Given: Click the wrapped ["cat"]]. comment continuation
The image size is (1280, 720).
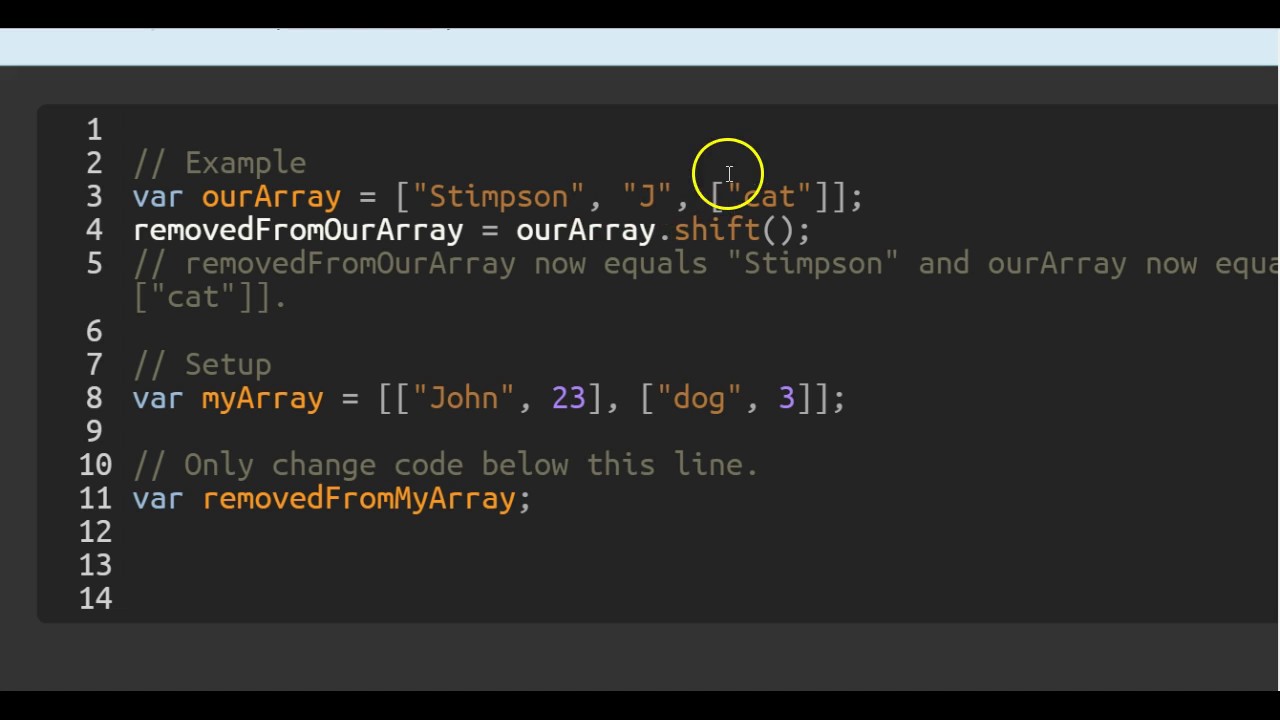Looking at the screenshot, I should click(210, 297).
